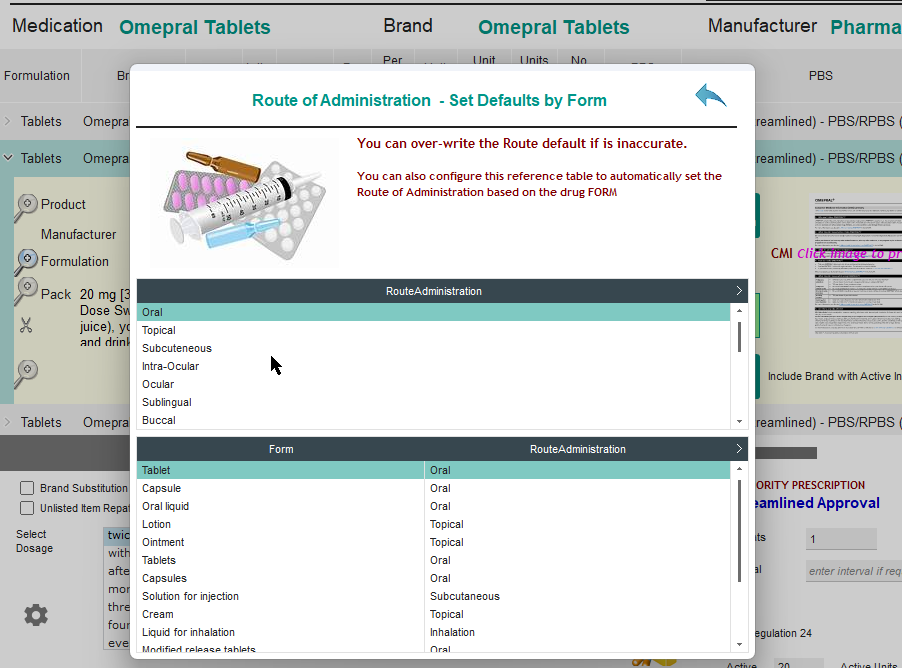Click the magnifier icon next to Pack
Viewport: 902px width, 668px height.
pyautogui.click(x=25, y=291)
